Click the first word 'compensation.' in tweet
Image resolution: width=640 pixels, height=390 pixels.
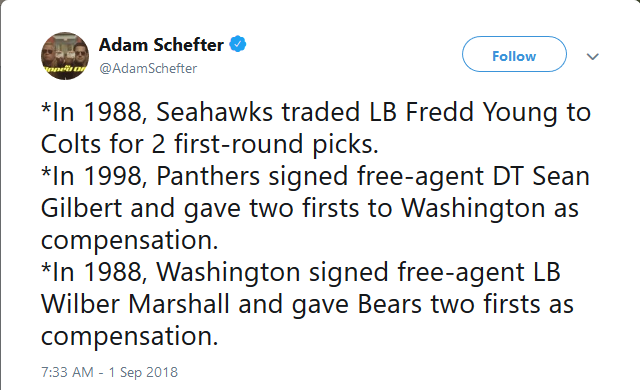pyautogui.click(x=130, y=241)
